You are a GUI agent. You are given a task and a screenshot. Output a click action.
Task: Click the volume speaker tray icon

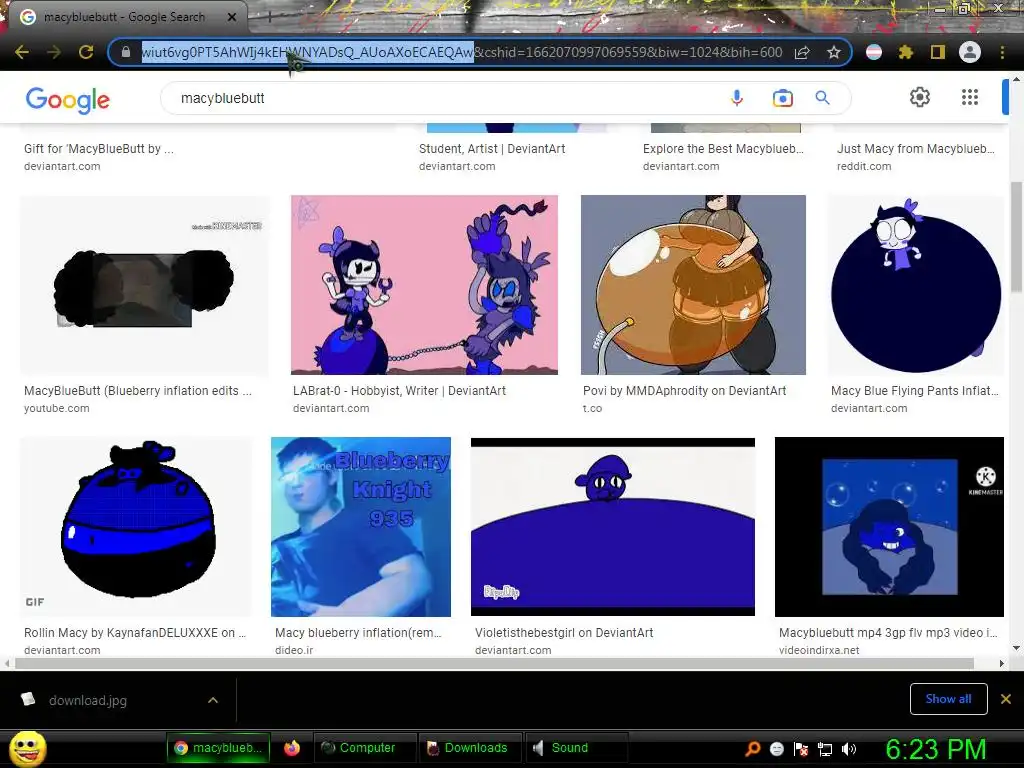(x=849, y=749)
